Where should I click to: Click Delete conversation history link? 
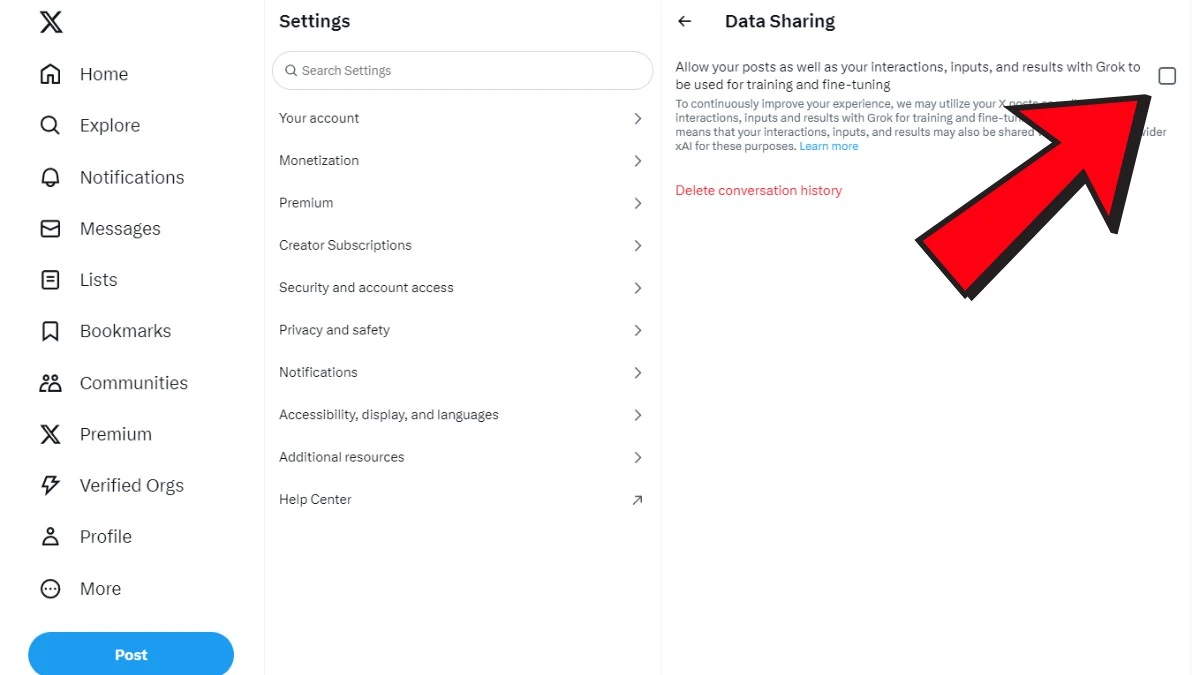[x=759, y=190]
